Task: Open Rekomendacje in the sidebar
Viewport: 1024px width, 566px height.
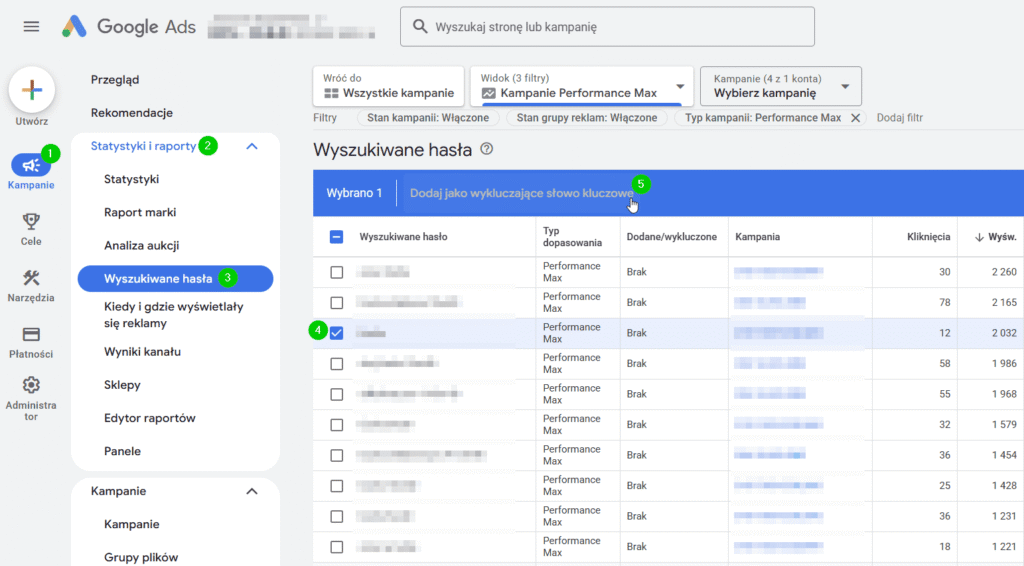Action: (x=132, y=113)
